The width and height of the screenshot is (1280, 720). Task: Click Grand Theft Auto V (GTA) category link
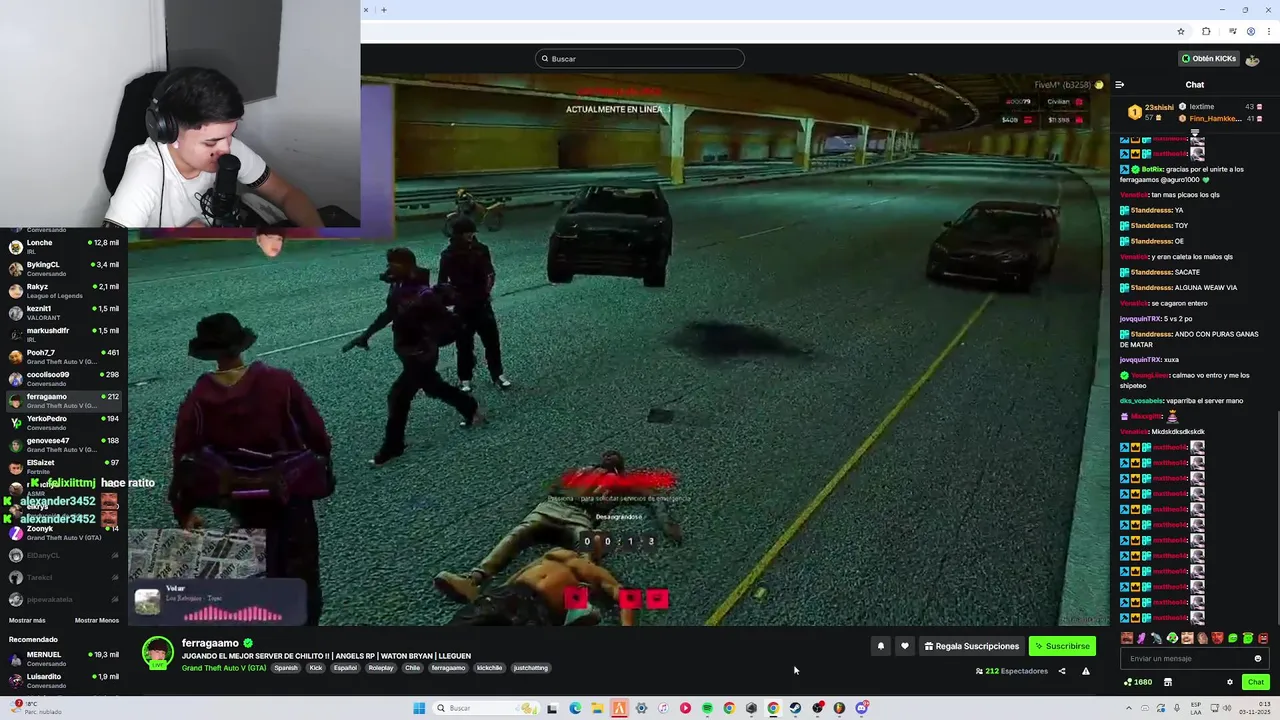224,668
